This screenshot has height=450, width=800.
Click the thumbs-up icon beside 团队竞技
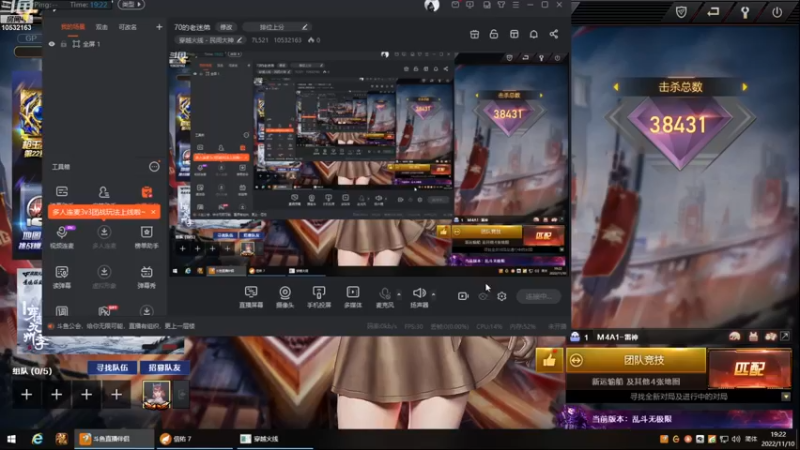coord(549,360)
